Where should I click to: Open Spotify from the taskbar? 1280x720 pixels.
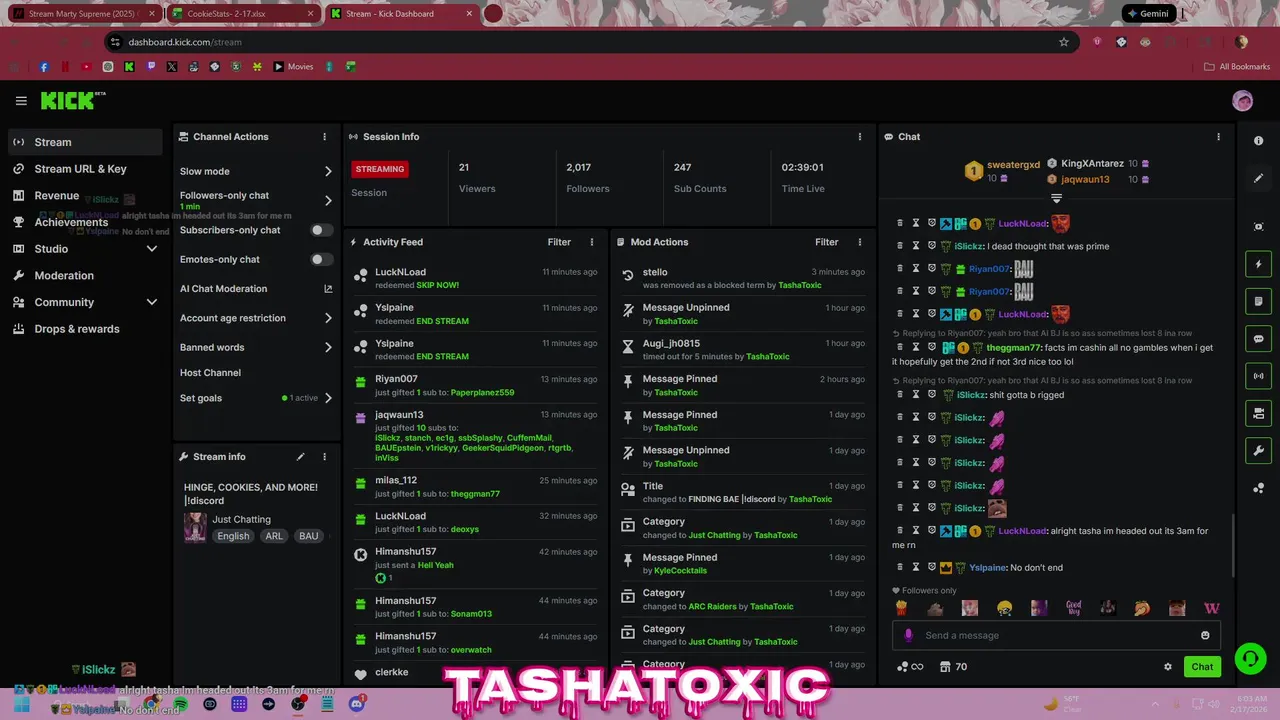[180, 705]
